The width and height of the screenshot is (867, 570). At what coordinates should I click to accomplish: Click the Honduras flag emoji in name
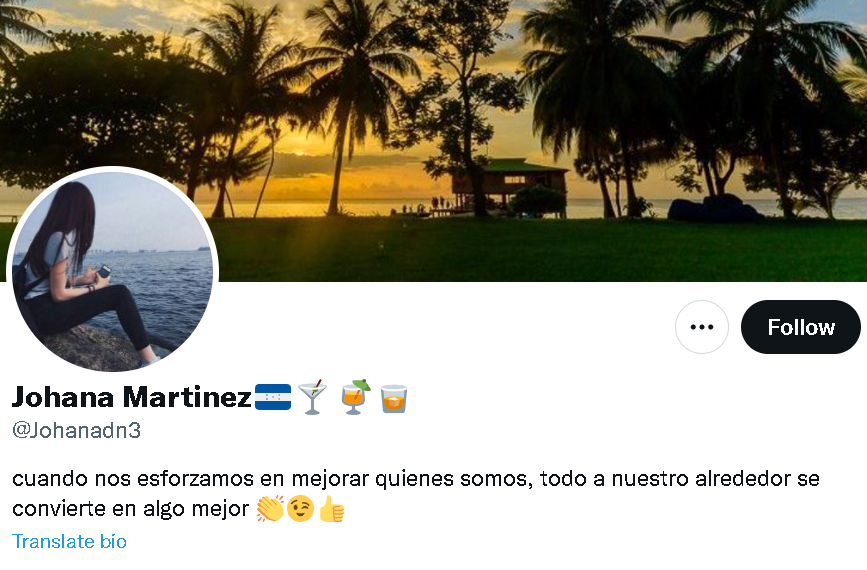[273, 397]
